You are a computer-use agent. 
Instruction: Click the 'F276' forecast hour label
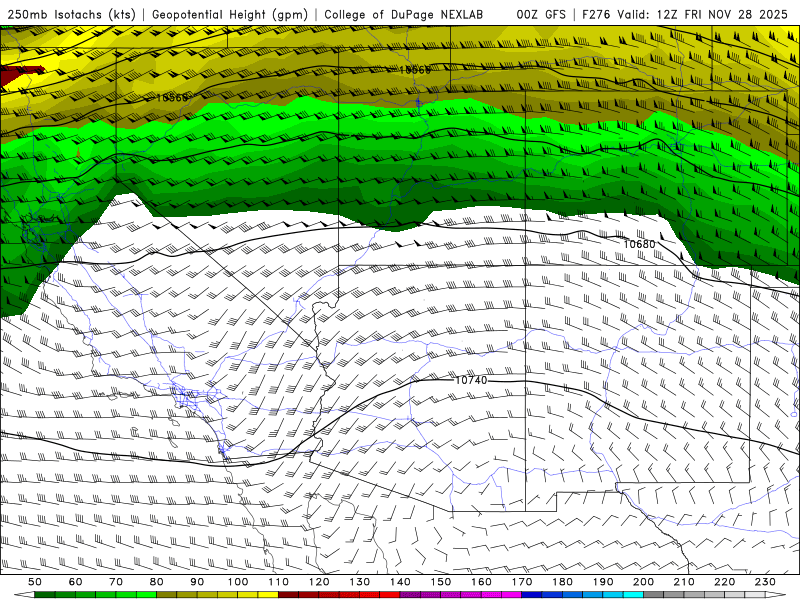(597, 14)
